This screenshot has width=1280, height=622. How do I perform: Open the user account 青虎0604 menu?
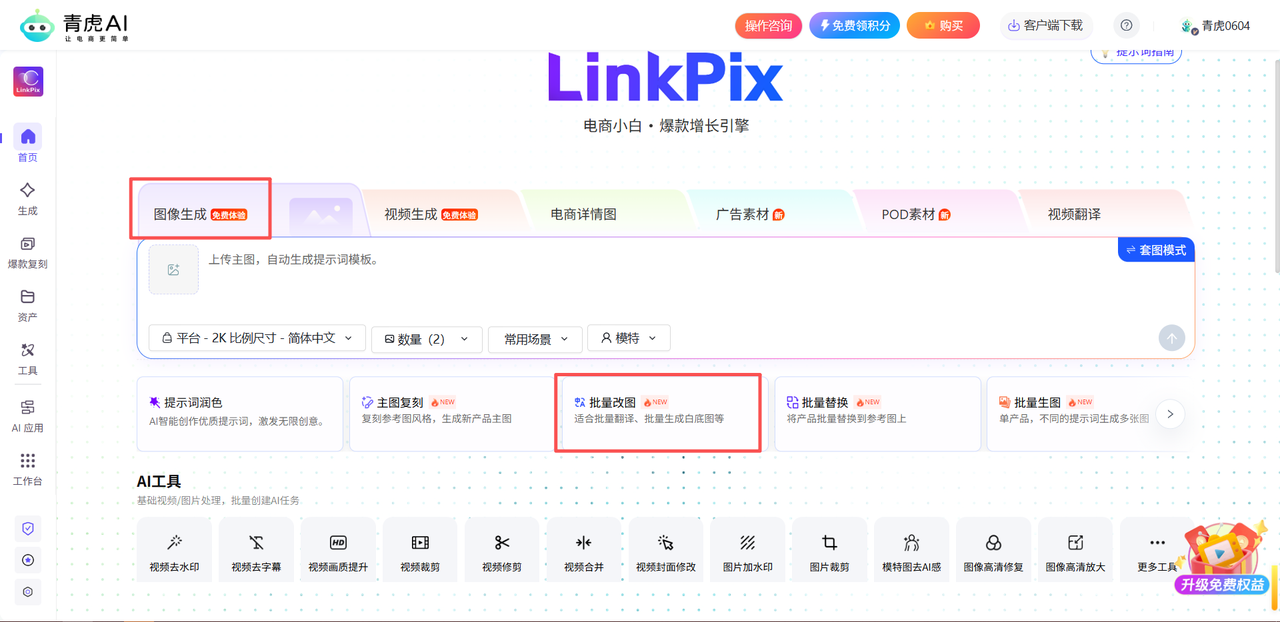pyautogui.click(x=1215, y=26)
